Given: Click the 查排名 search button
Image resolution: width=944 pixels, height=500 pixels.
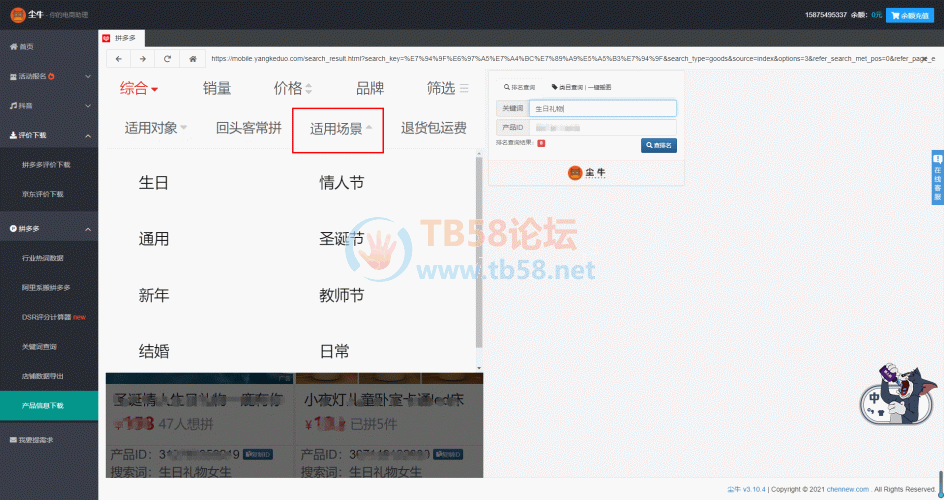Looking at the screenshot, I should [659, 145].
